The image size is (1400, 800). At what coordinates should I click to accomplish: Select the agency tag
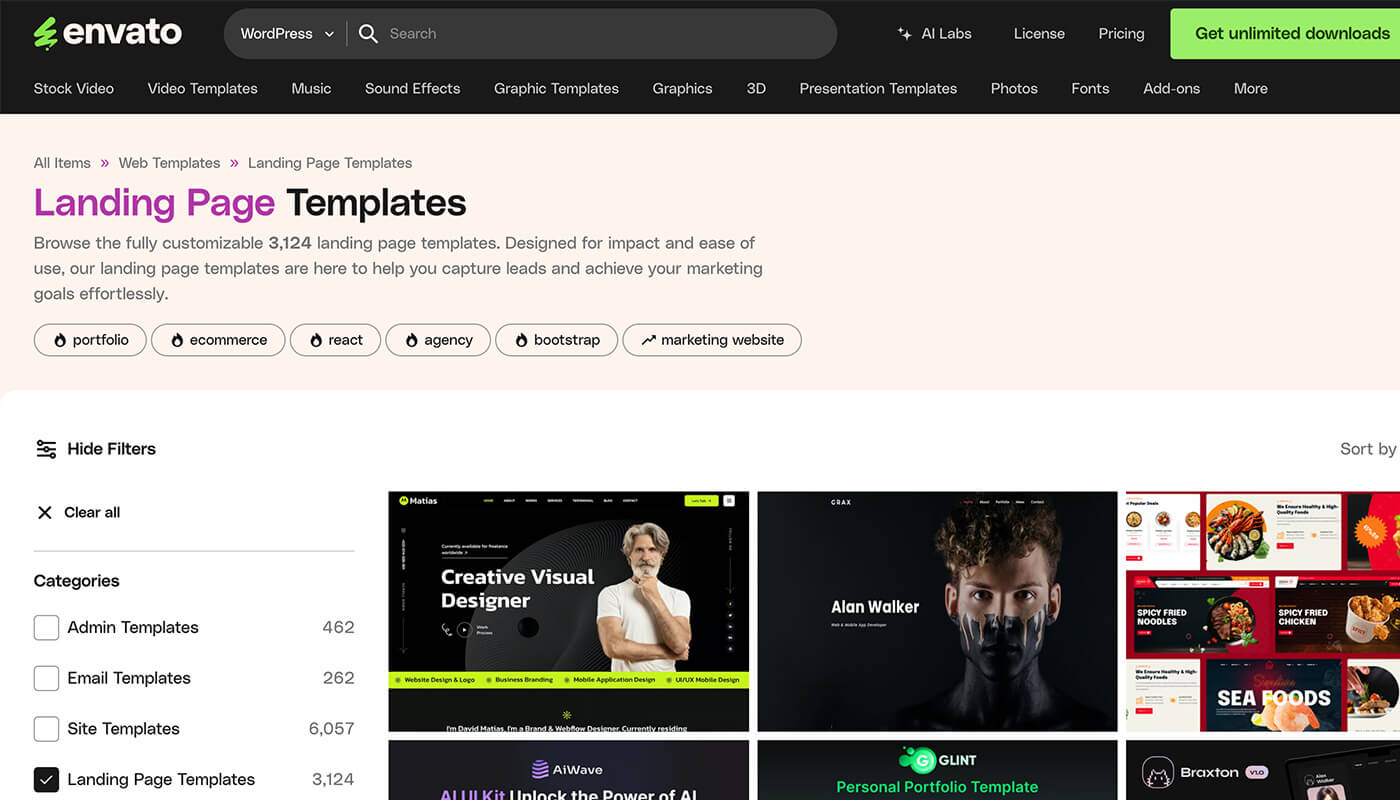(438, 340)
